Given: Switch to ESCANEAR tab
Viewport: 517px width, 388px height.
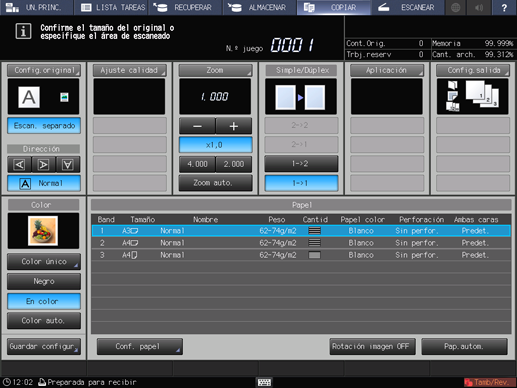Looking at the screenshot, I should [408, 7].
